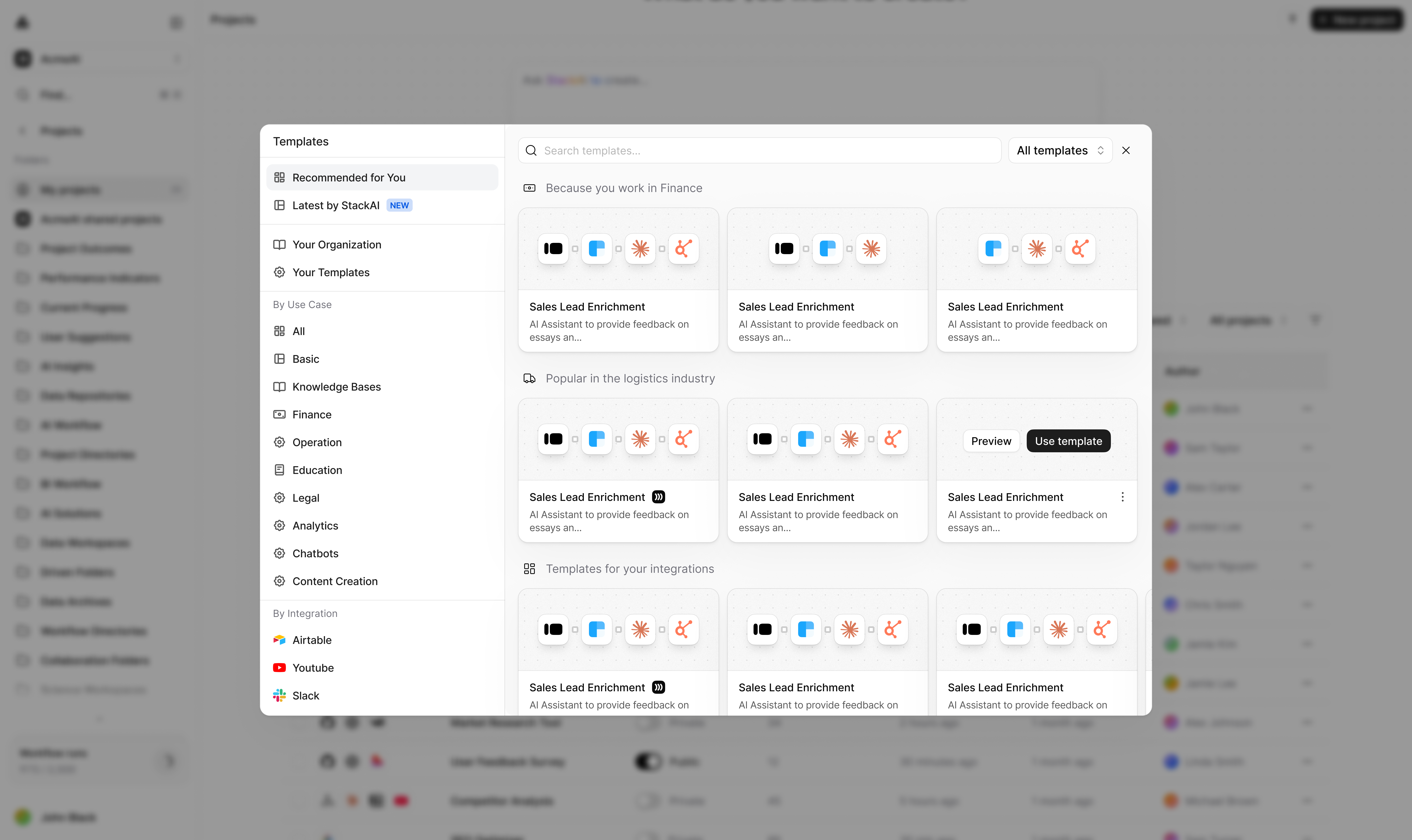
Task: Focus the Search templates field
Action: (760, 151)
